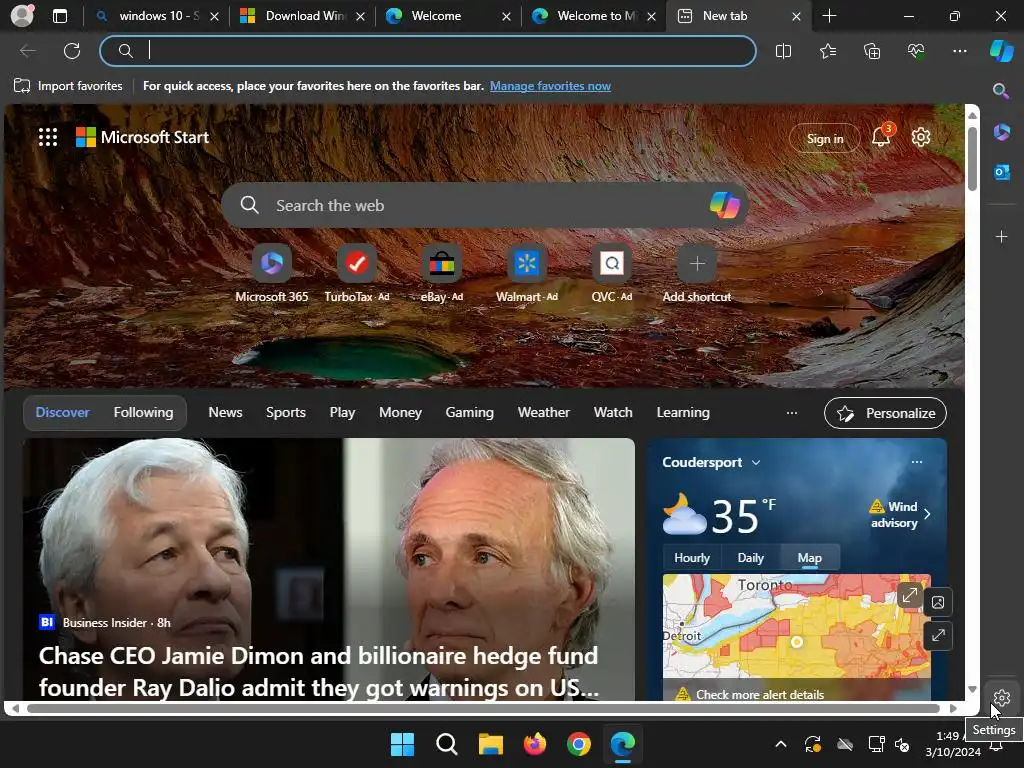This screenshot has width=1024, height=768.
Task: Show hidden system tray icons
Action: [x=780, y=744]
